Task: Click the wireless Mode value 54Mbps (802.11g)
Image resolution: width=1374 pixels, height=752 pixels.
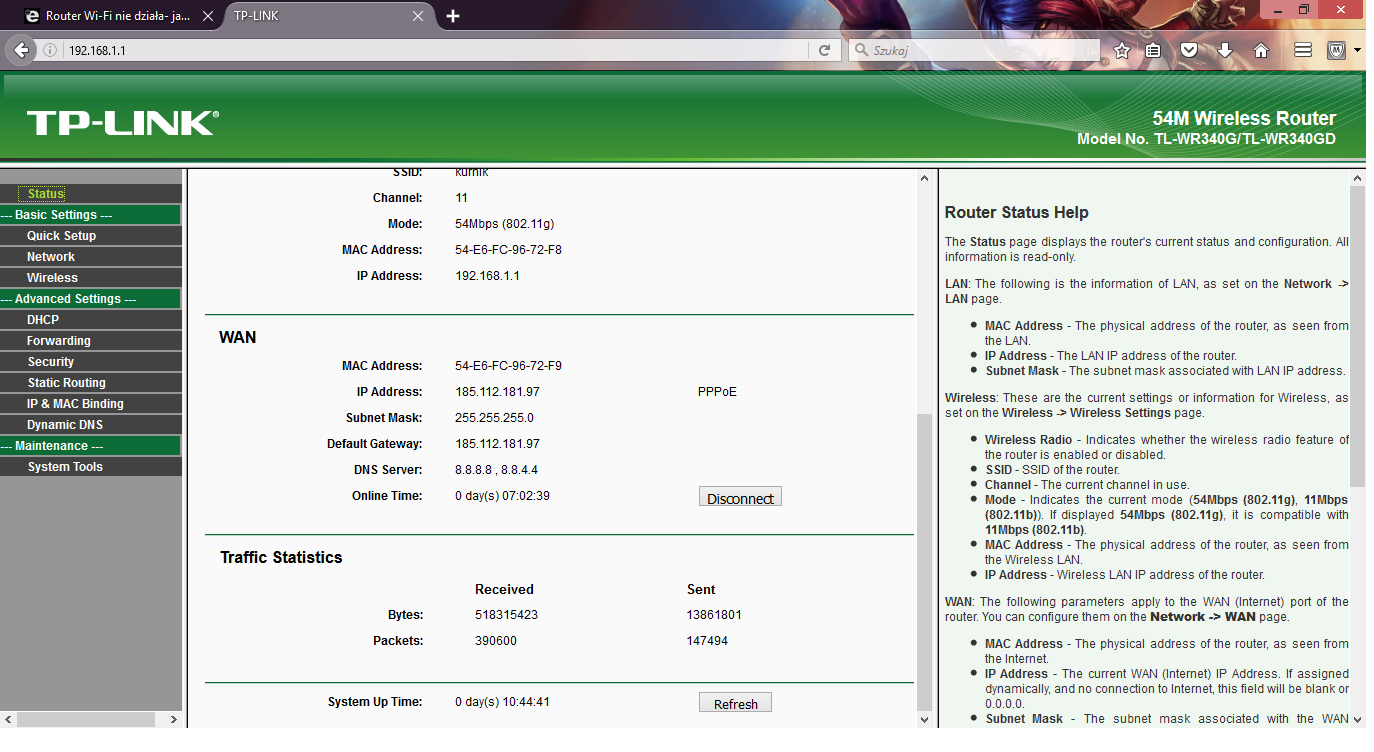Action: coord(504,224)
